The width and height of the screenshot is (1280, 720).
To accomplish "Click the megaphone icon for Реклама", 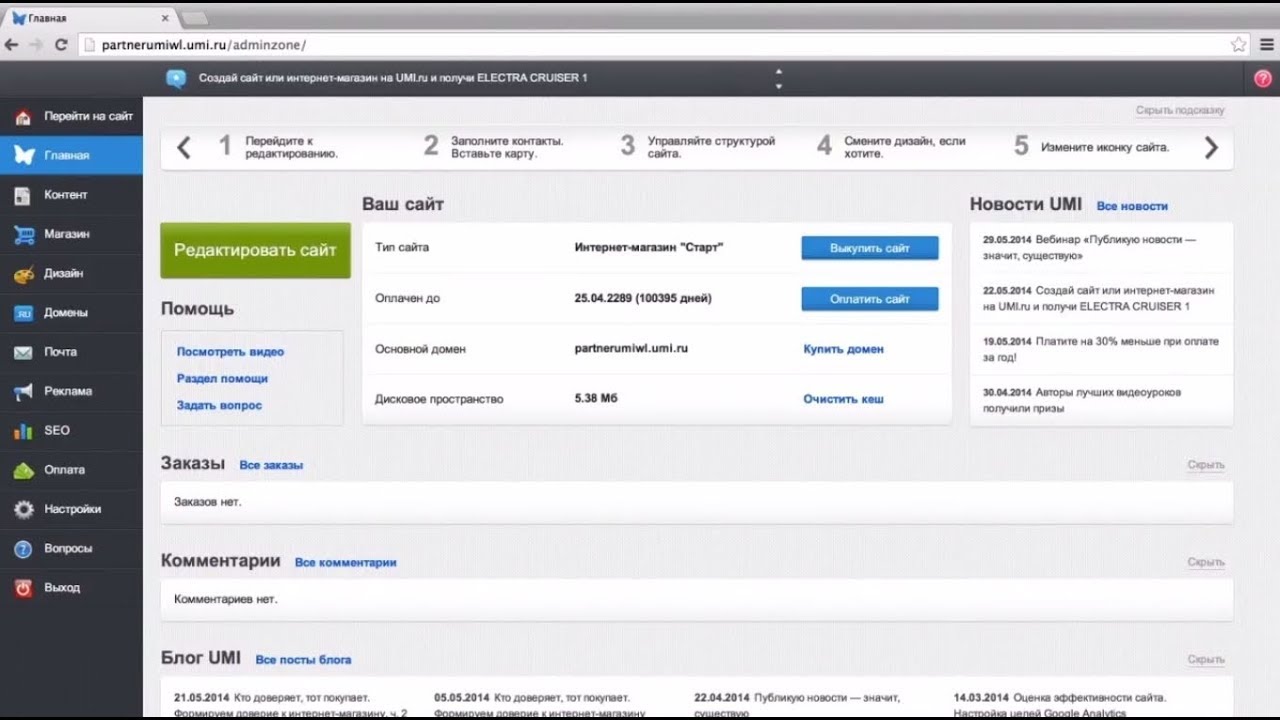I will (x=23, y=391).
